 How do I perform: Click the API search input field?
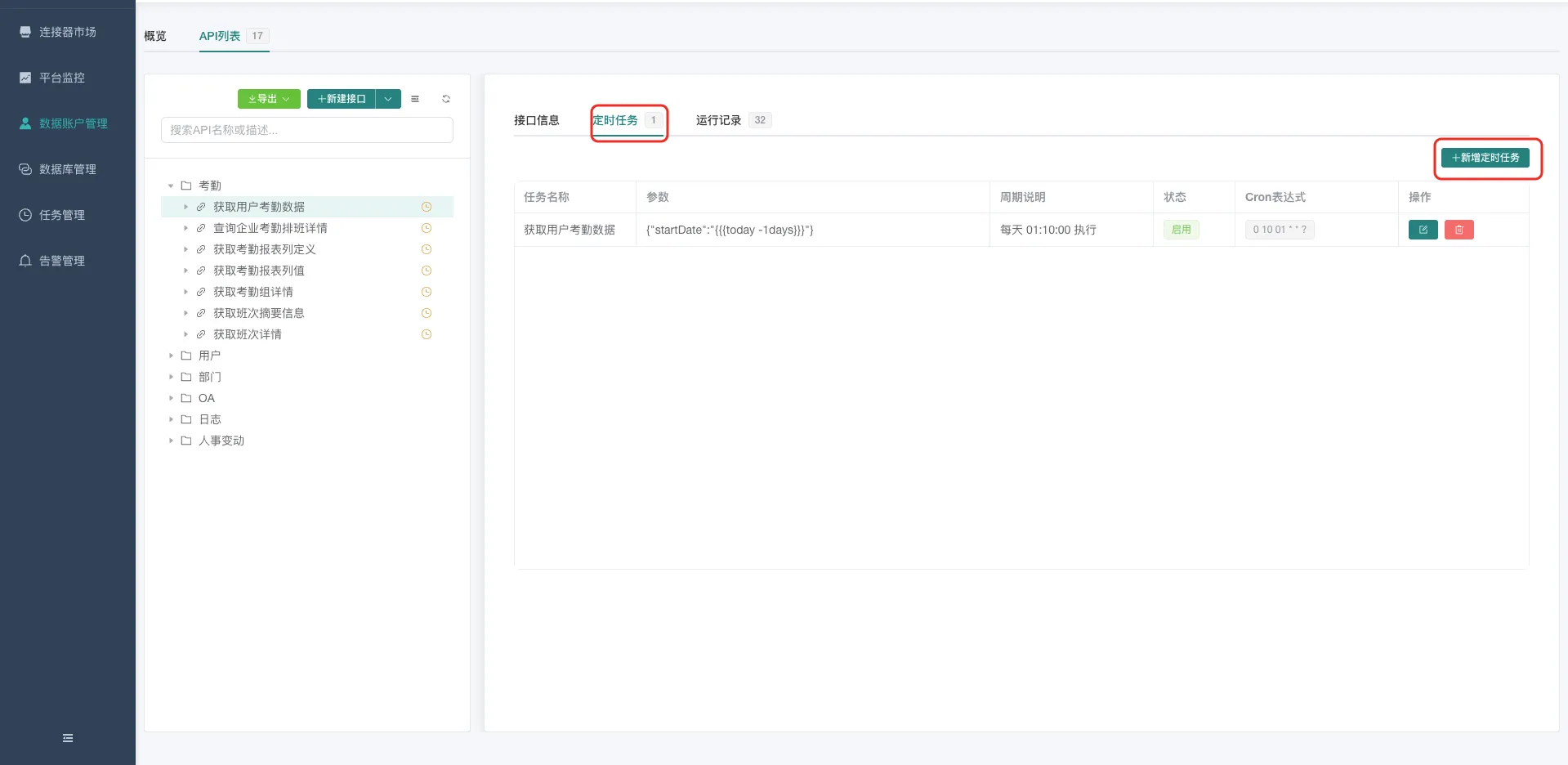pyautogui.click(x=307, y=130)
